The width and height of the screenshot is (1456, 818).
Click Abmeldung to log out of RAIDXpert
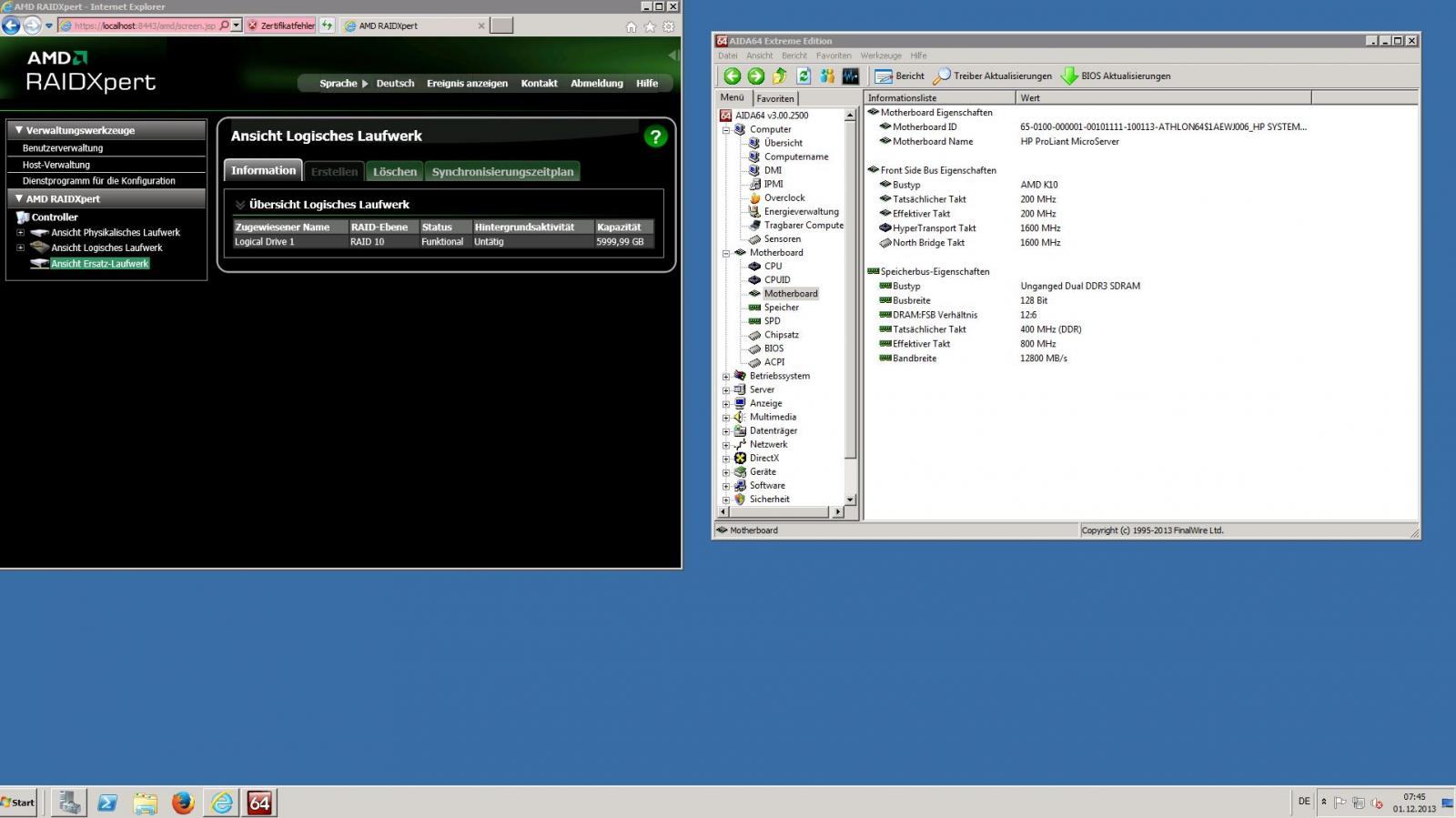(597, 83)
